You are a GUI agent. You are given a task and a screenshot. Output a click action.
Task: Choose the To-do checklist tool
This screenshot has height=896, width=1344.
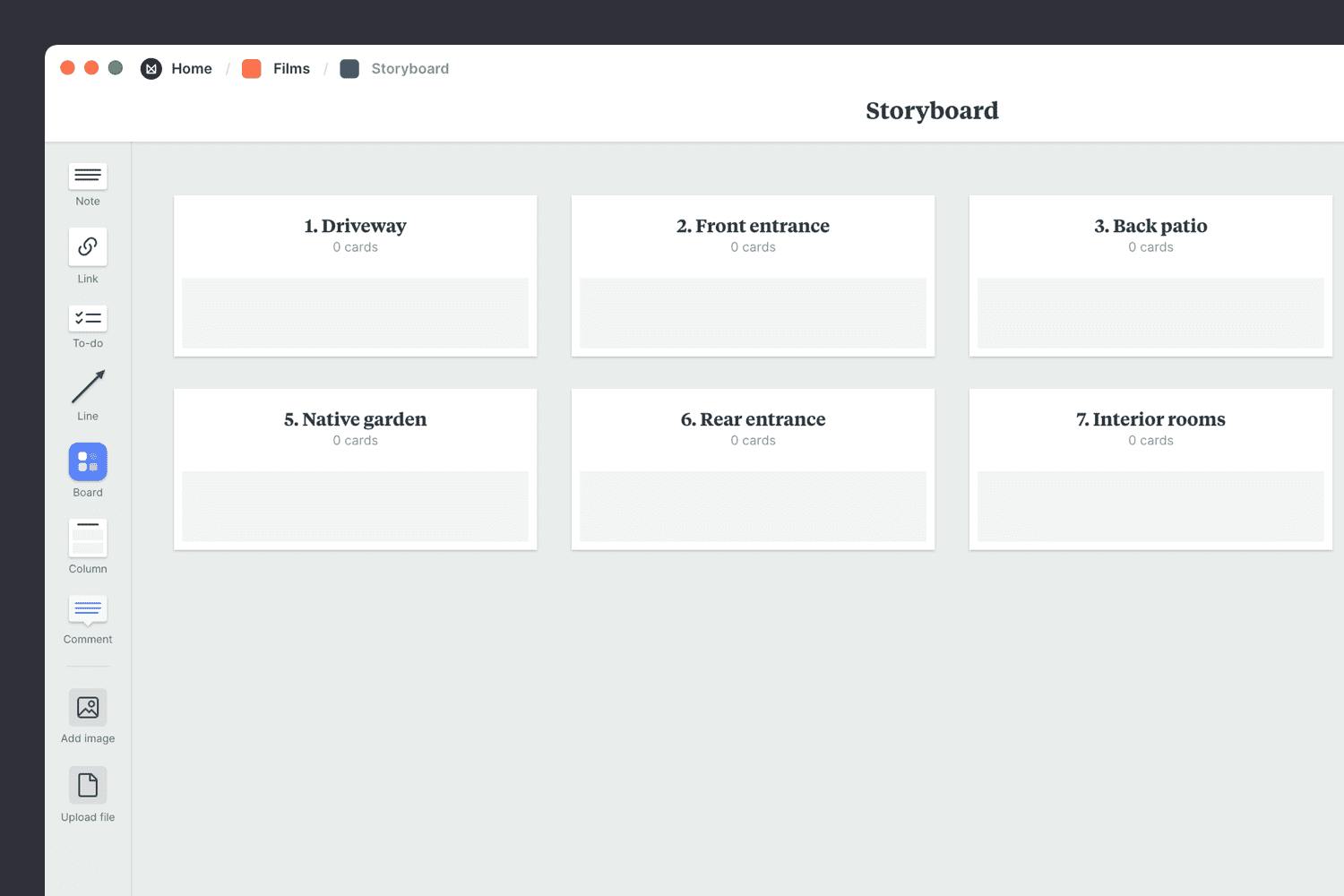point(88,318)
